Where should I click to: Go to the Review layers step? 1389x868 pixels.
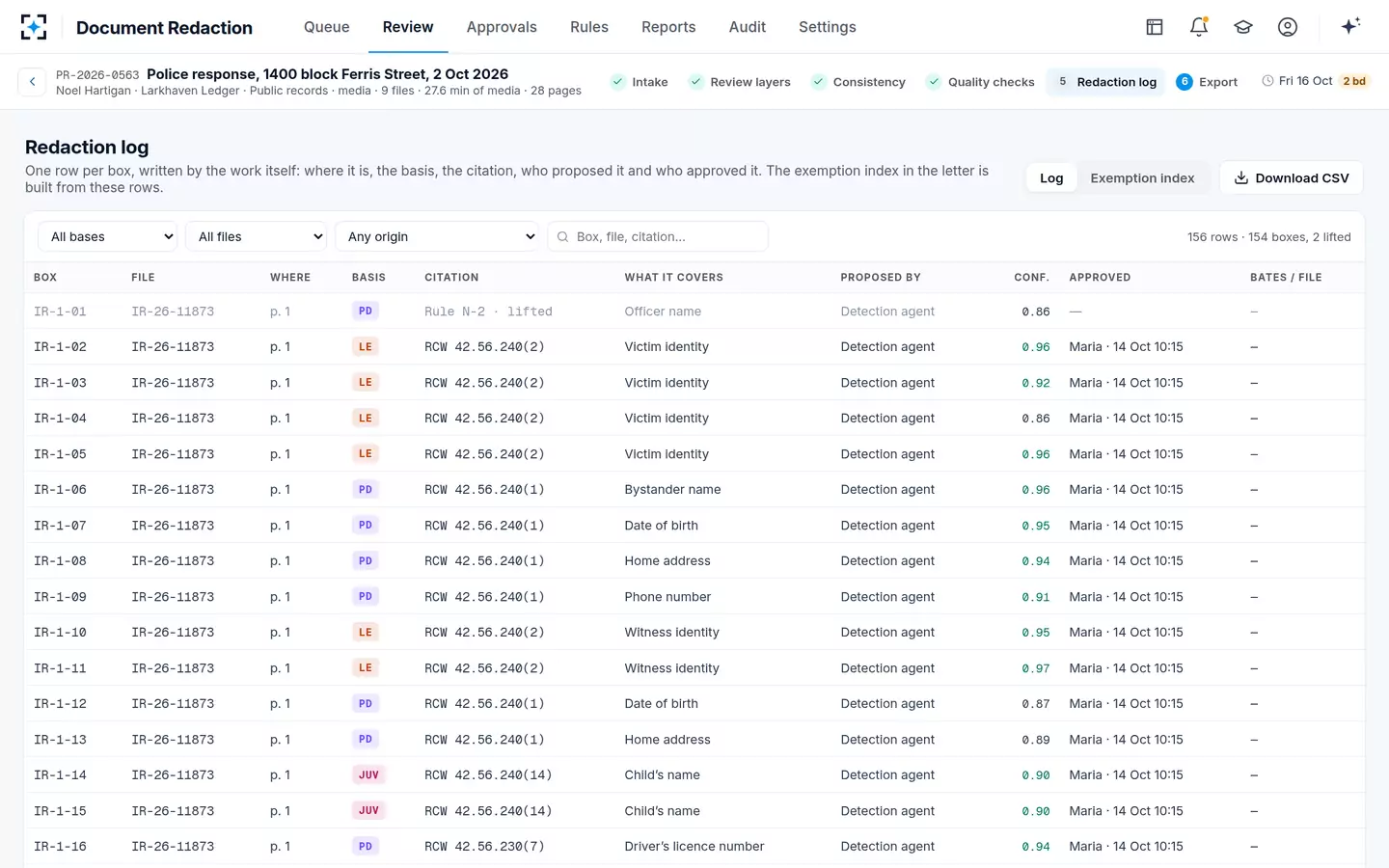pos(740,82)
